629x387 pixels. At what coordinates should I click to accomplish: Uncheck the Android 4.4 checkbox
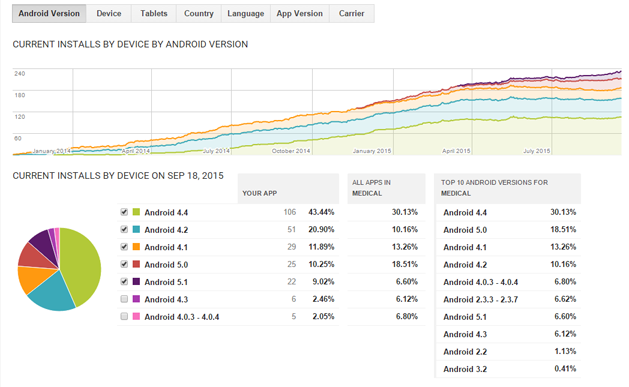click(x=124, y=212)
